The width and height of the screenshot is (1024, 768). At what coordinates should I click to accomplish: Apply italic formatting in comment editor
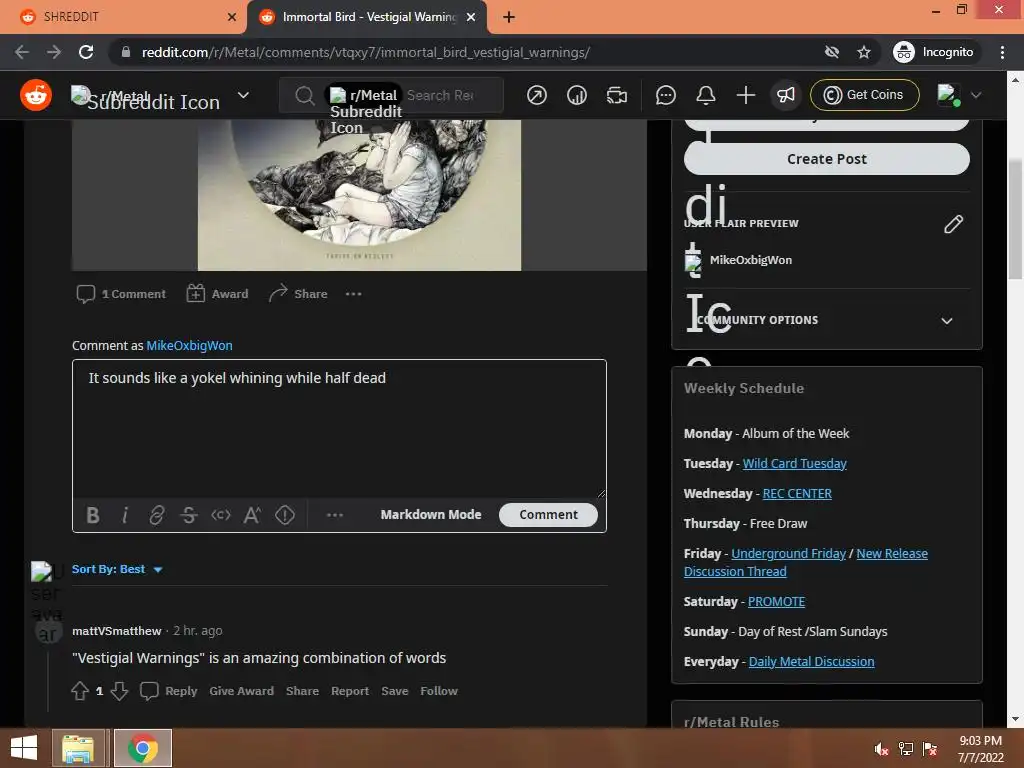click(x=125, y=515)
